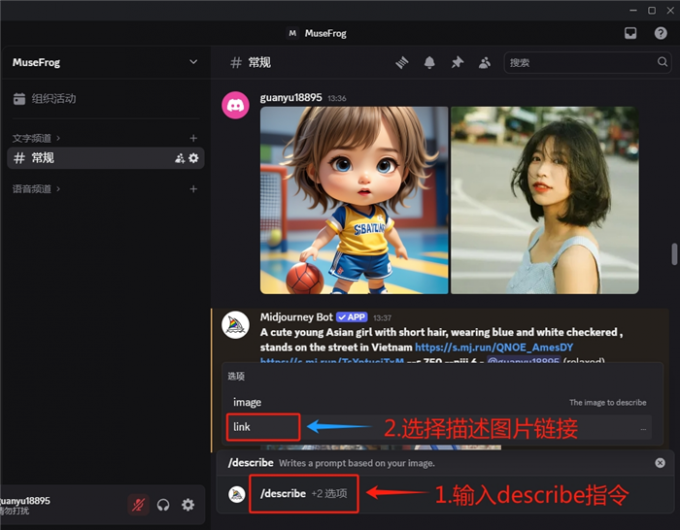Minimize the Discord window
Screen dimensions: 680x530
[x=633, y=10]
